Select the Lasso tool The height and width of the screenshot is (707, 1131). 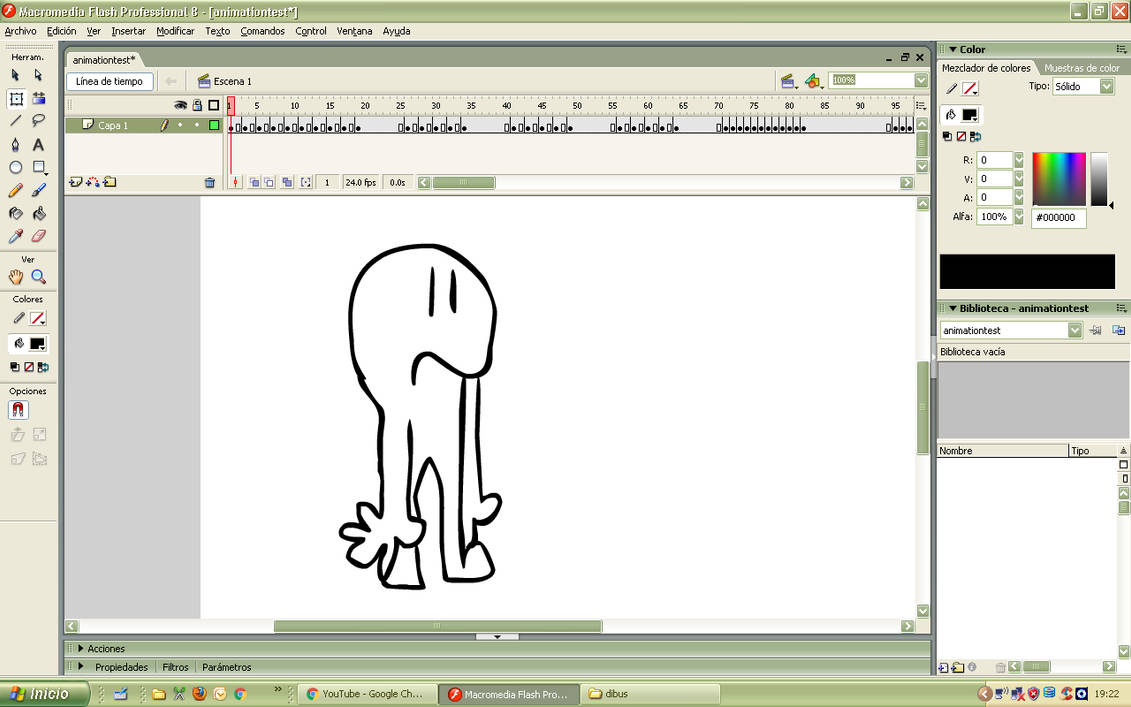(x=38, y=121)
